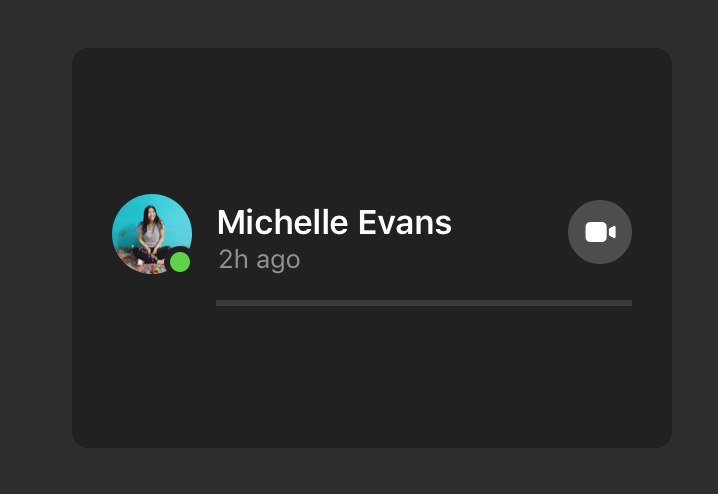Click the white camera glyph
Screen dimensions: 718x494
(x=600, y=232)
